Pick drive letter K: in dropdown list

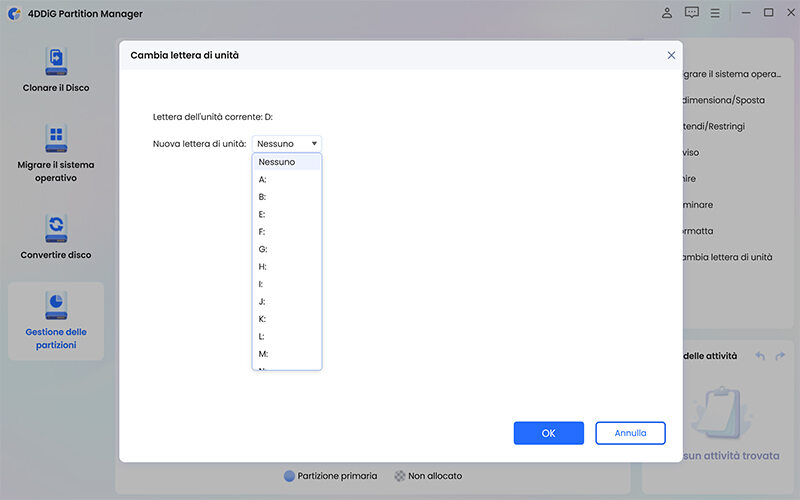pyautogui.click(x=287, y=318)
